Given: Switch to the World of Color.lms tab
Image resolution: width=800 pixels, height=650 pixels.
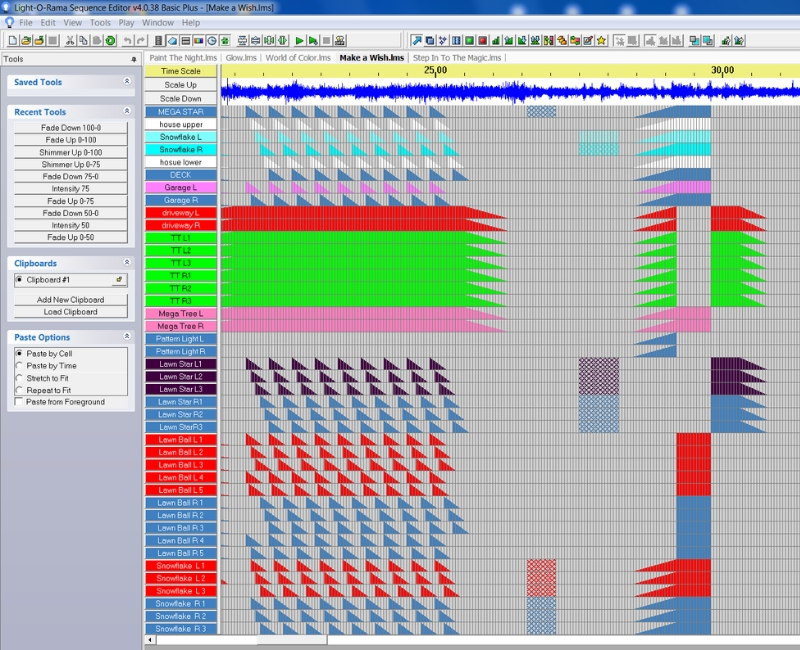Looking at the screenshot, I should click(x=298, y=58).
